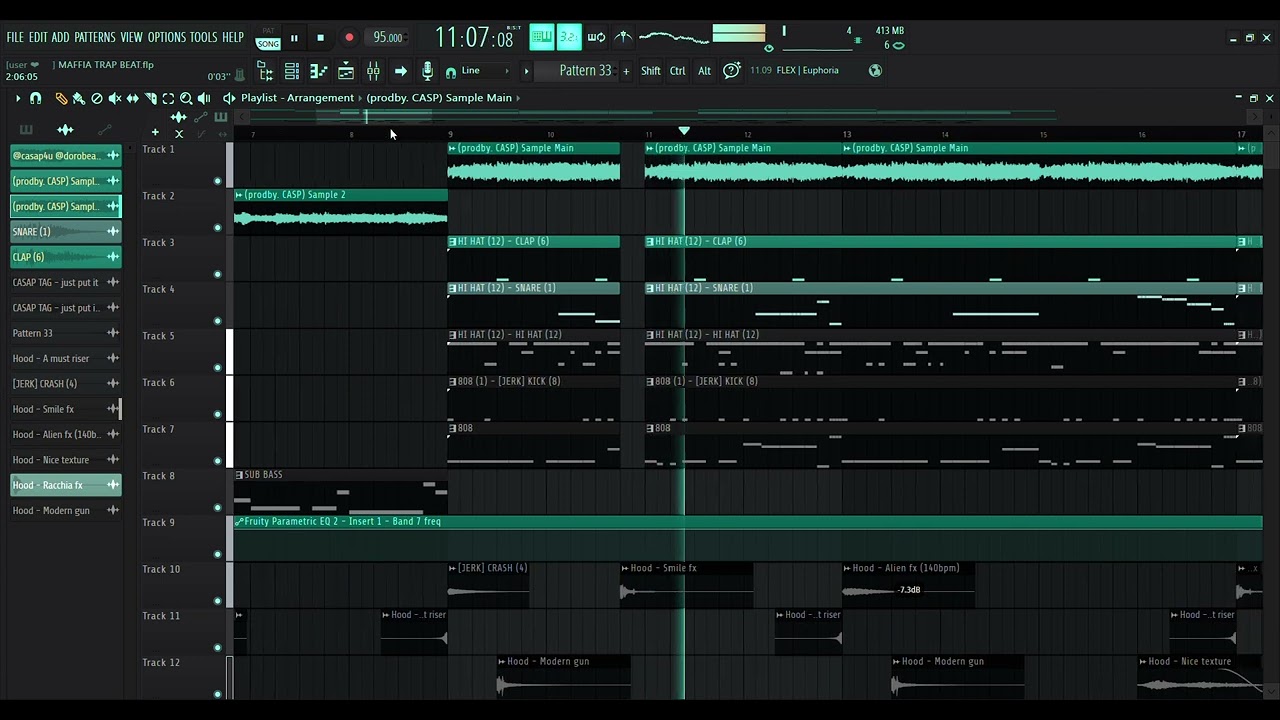Add new pattern with plus beside Pattern 33
The width and height of the screenshot is (1280, 720).
pyautogui.click(x=626, y=71)
